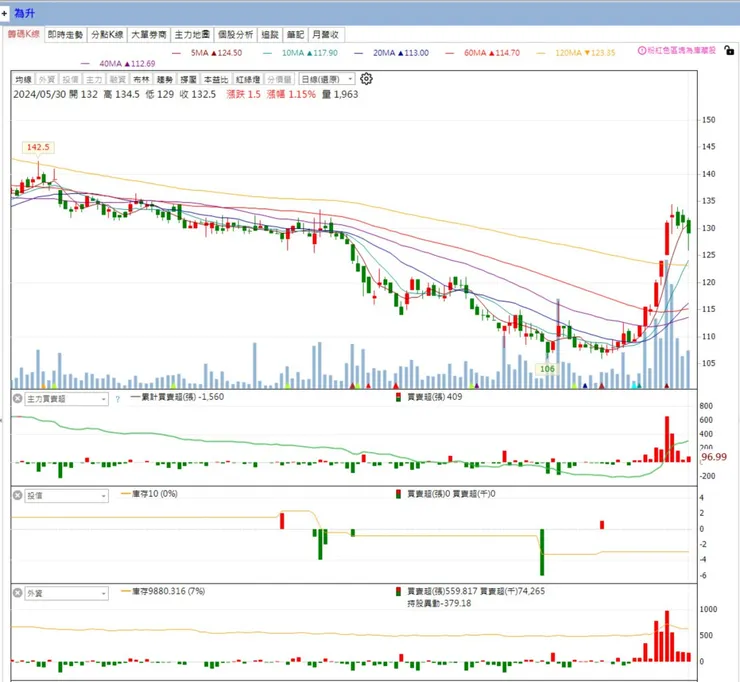This screenshot has height=682, width=740.
Task: Toggle the 趨勢 overlay button
Action: [x=165, y=79]
